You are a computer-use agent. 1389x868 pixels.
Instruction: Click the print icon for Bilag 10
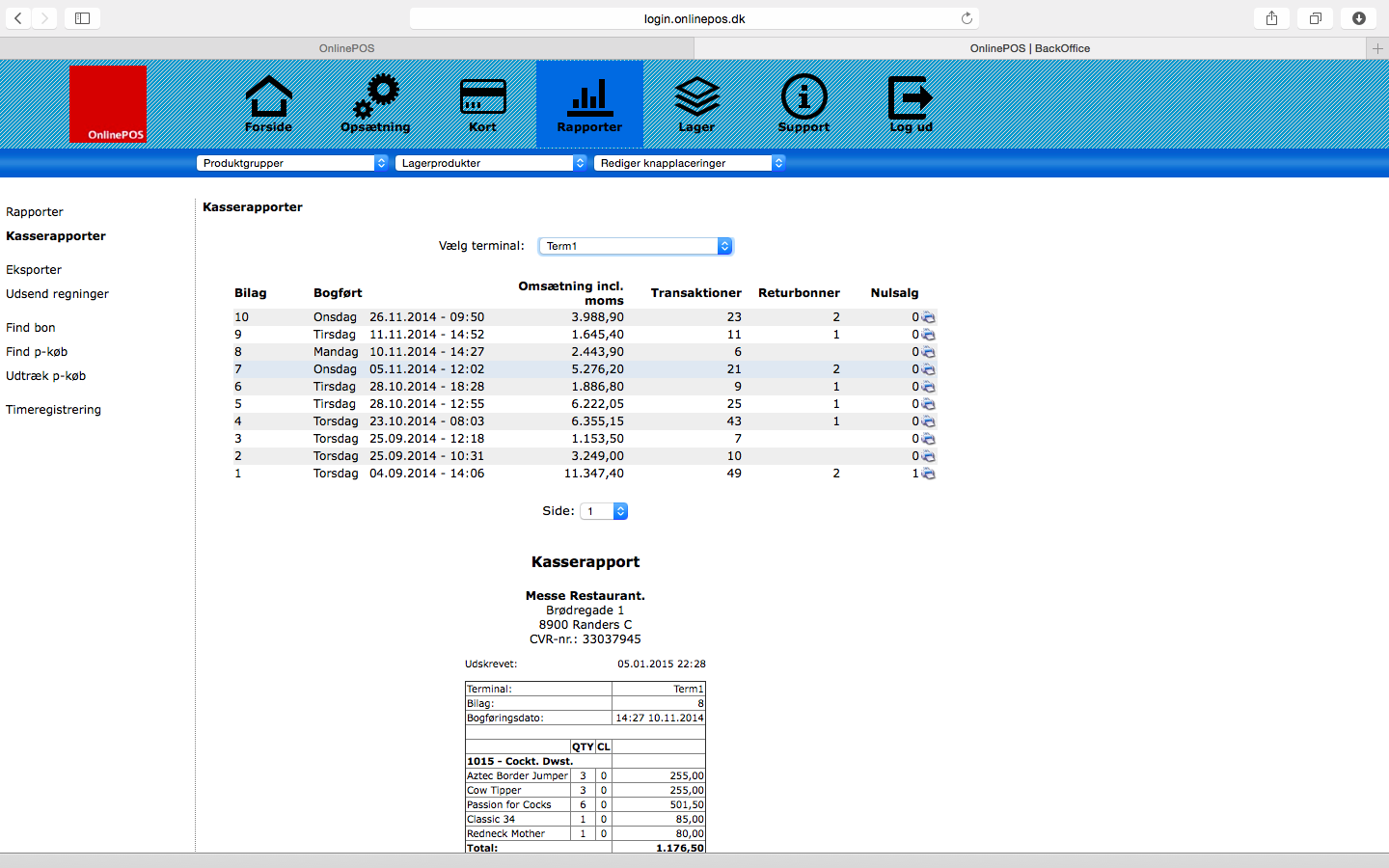[x=928, y=317]
